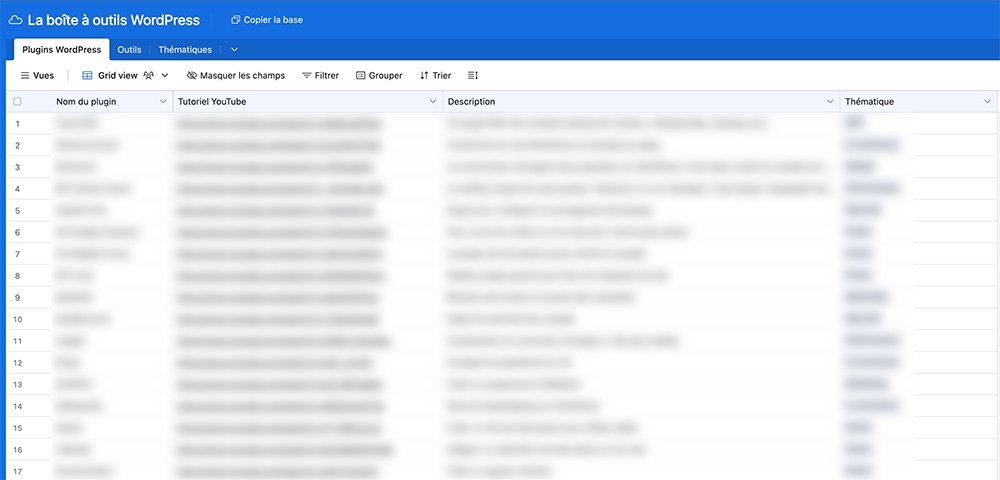Click the Masquer les champs hidden-eye icon
Image resolution: width=1000 pixels, height=480 pixels.
click(192, 76)
